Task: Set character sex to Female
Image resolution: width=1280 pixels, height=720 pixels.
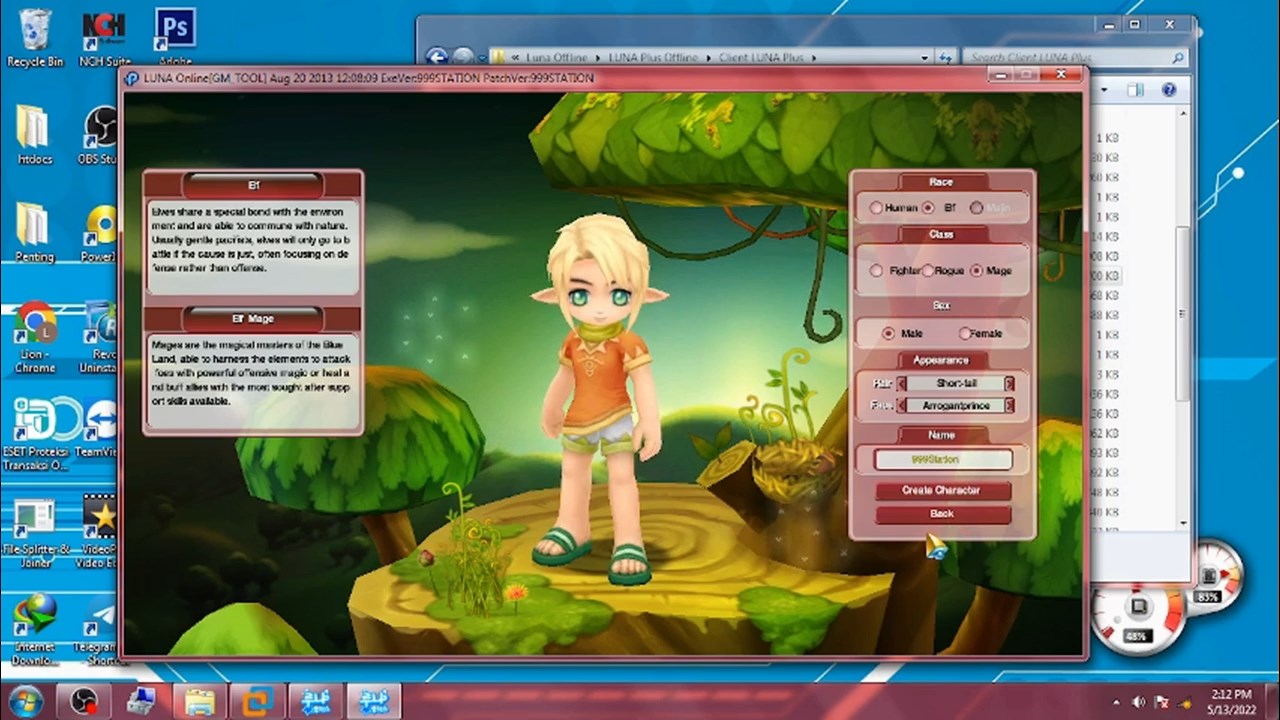Action: [x=965, y=333]
